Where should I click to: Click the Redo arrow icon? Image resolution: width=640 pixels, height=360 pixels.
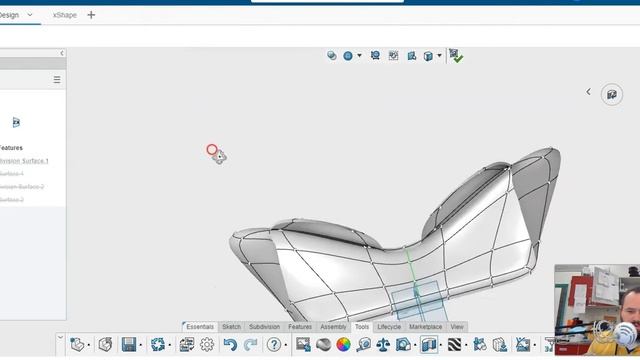coord(250,345)
